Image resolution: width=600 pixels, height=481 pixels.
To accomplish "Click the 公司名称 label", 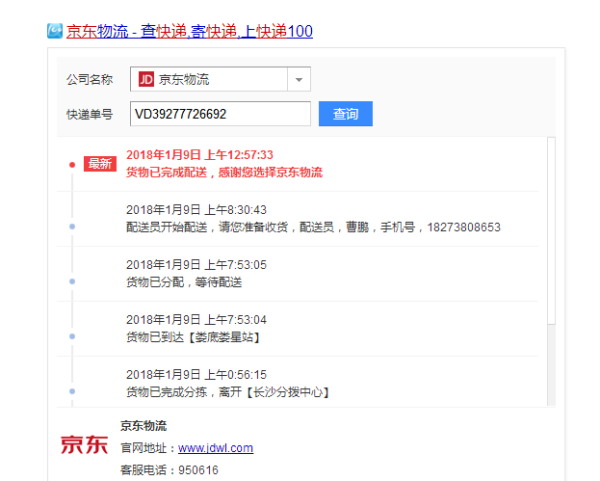I will 90,80.
